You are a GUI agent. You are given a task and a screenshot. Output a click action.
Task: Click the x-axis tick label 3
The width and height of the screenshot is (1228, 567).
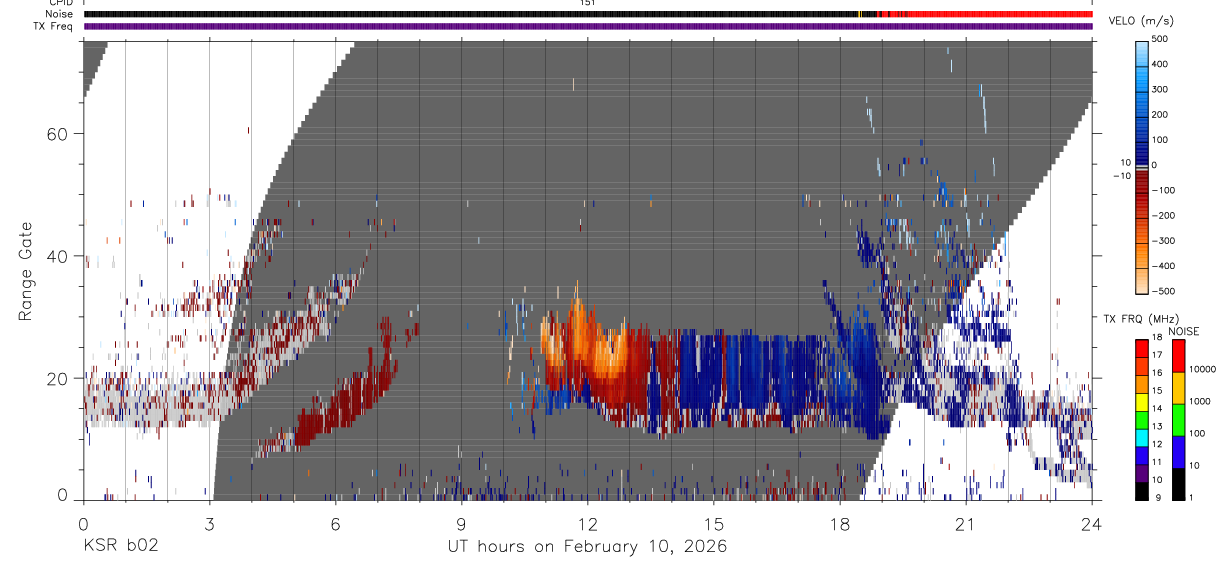click(209, 524)
